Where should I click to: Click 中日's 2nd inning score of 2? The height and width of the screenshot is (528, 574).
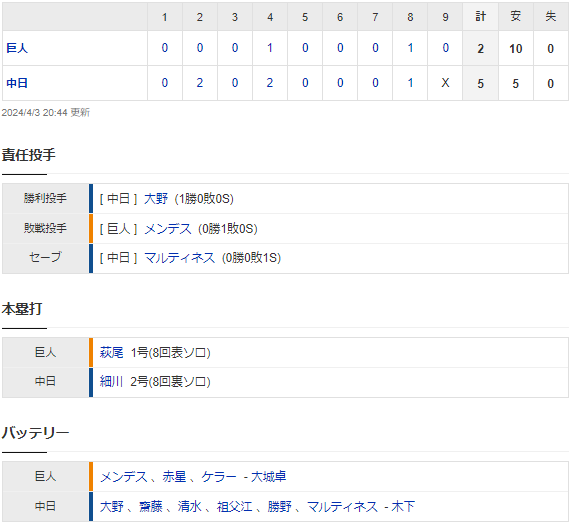pos(200,83)
